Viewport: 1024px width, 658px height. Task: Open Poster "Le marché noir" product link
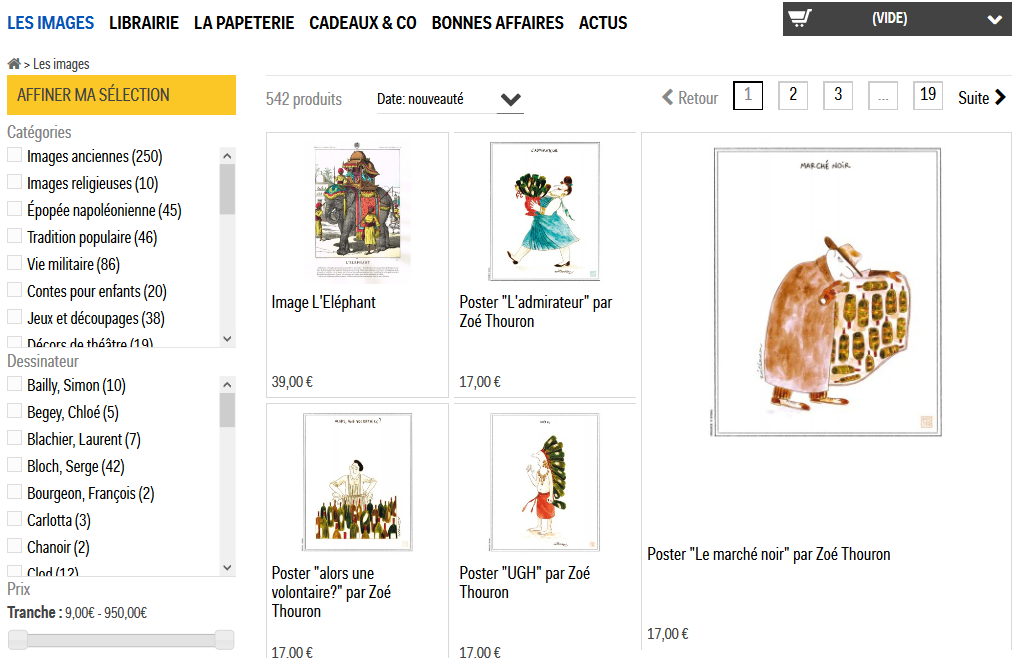[768, 554]
